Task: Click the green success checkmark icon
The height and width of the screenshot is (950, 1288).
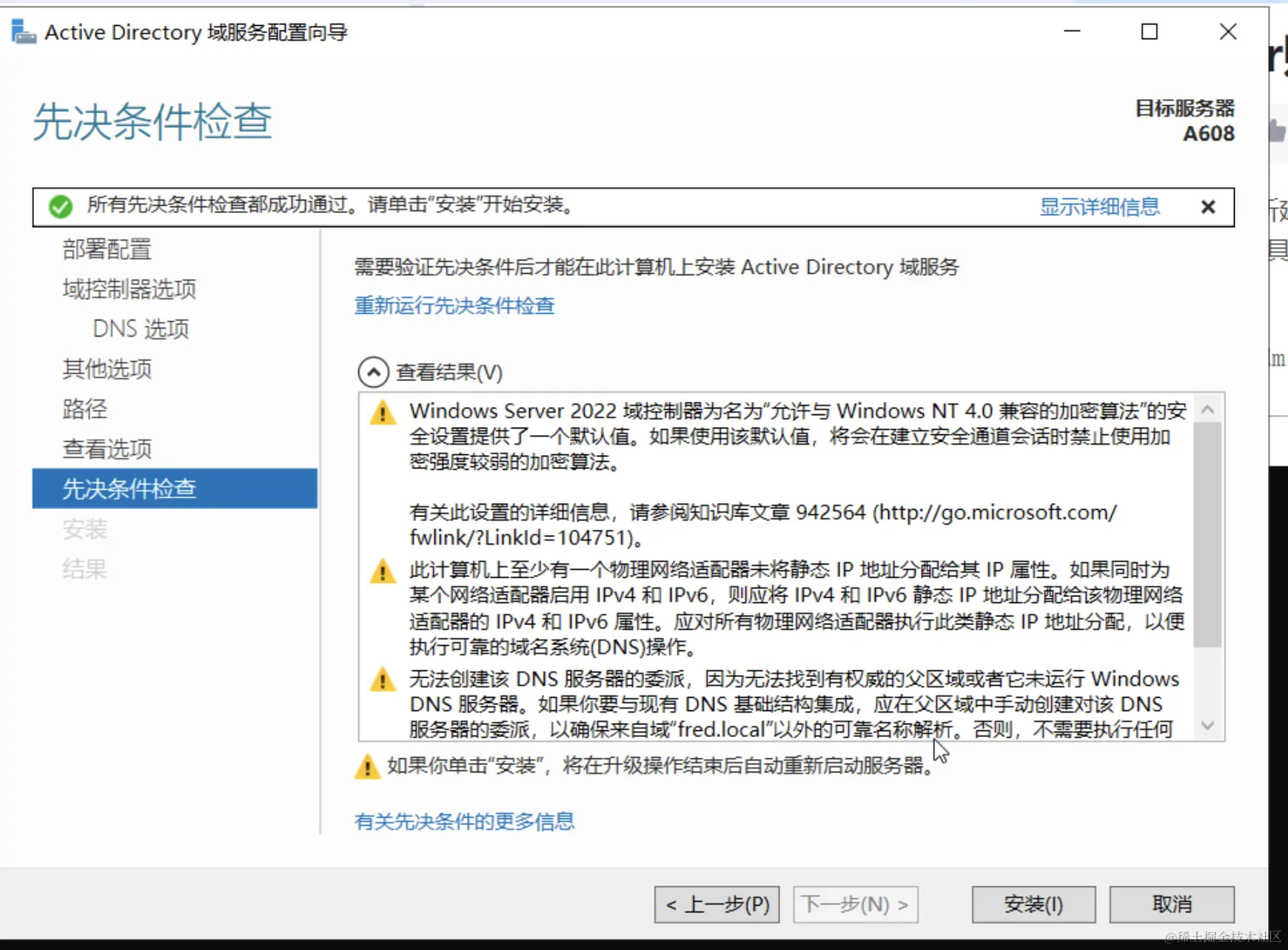Action: point(61,206)
